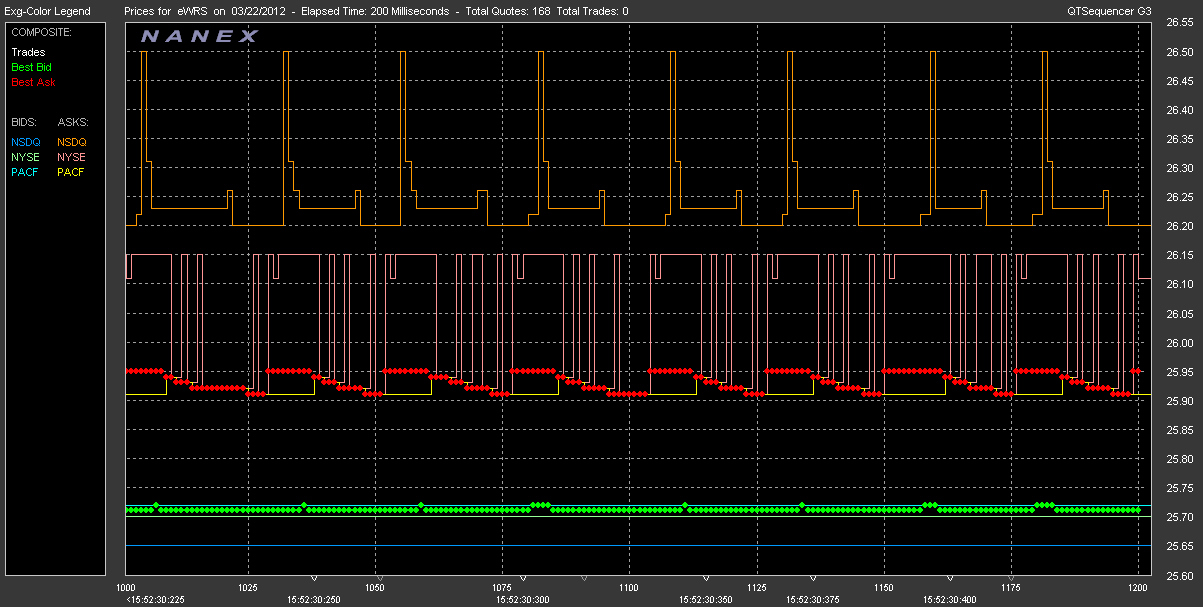Click the ASKS: column heading
Viewport: 1203px width, 607px height.
(x=72, y=121)
